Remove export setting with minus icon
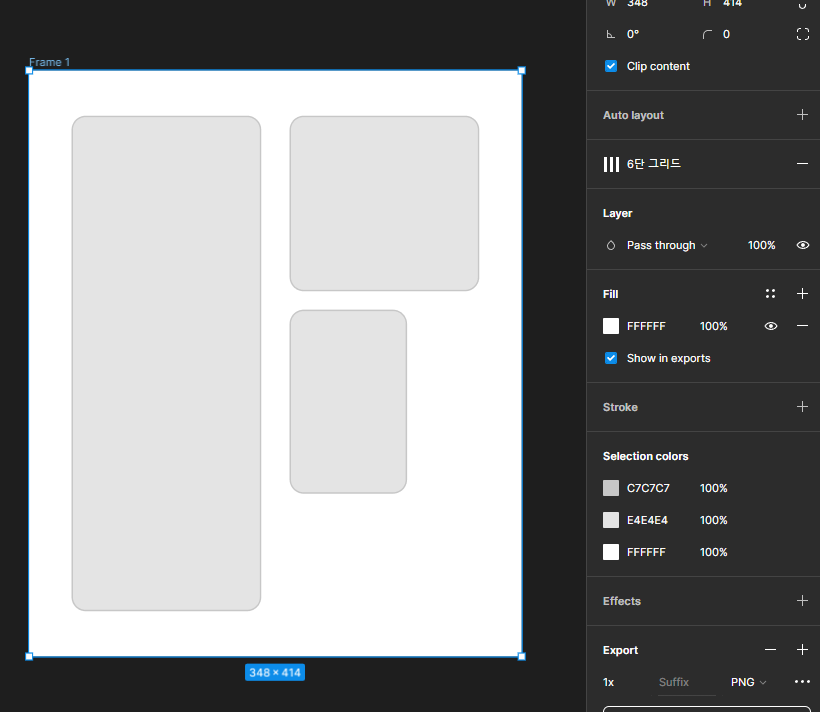Screen dimensions: 820x712 (x=770, y=650)
